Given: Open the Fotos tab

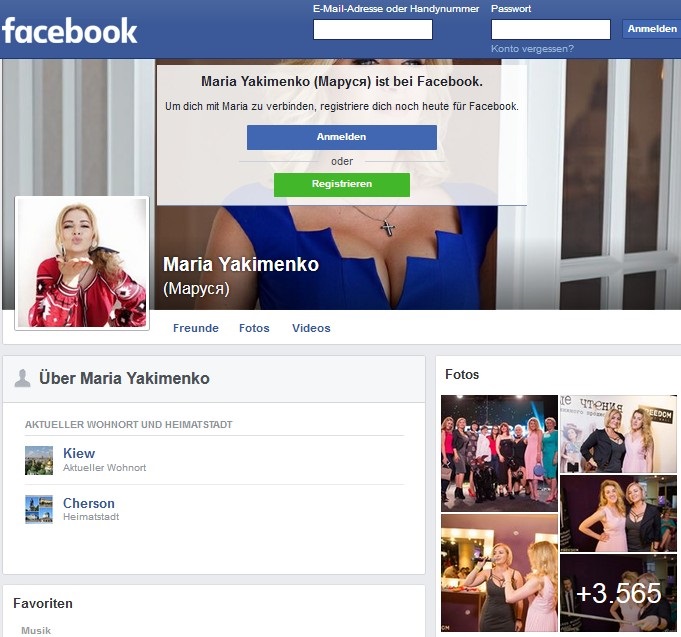Looking at the screenshot, I should click(x=254, y=328).
